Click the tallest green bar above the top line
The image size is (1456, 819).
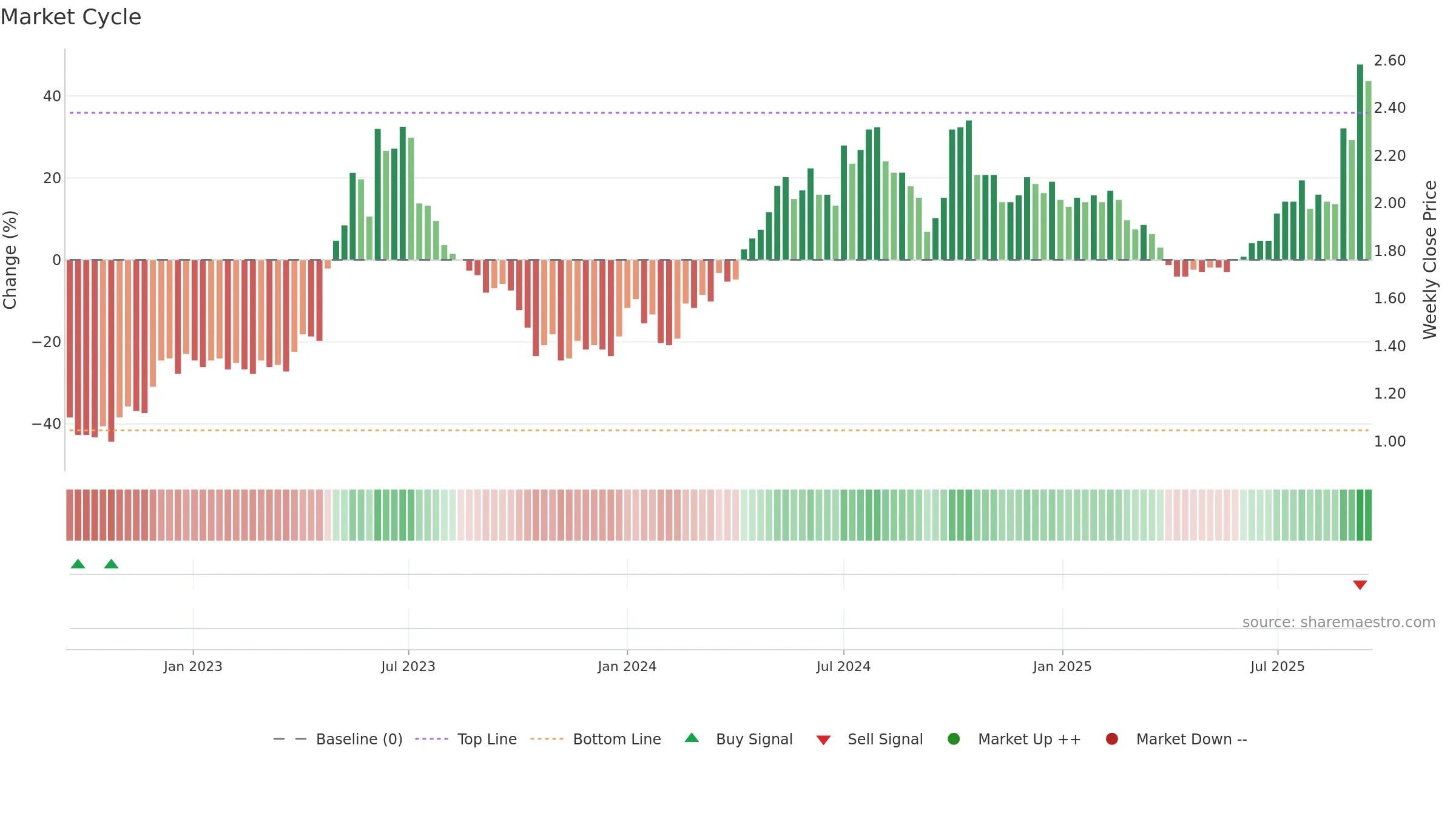pos(1360,162)
